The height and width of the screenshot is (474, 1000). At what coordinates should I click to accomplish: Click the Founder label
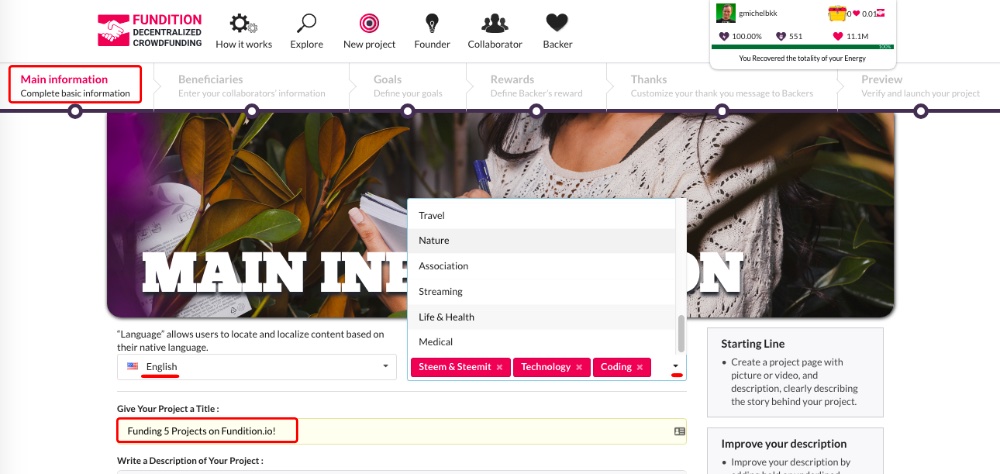tap(432, 45)
